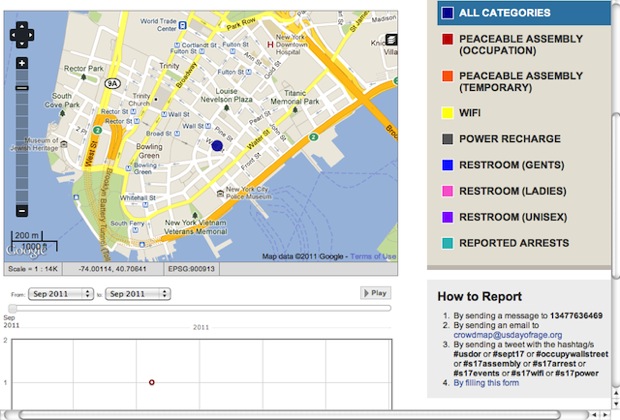
Task: Zoom out with the map minus button
Action: click(22, 210)
